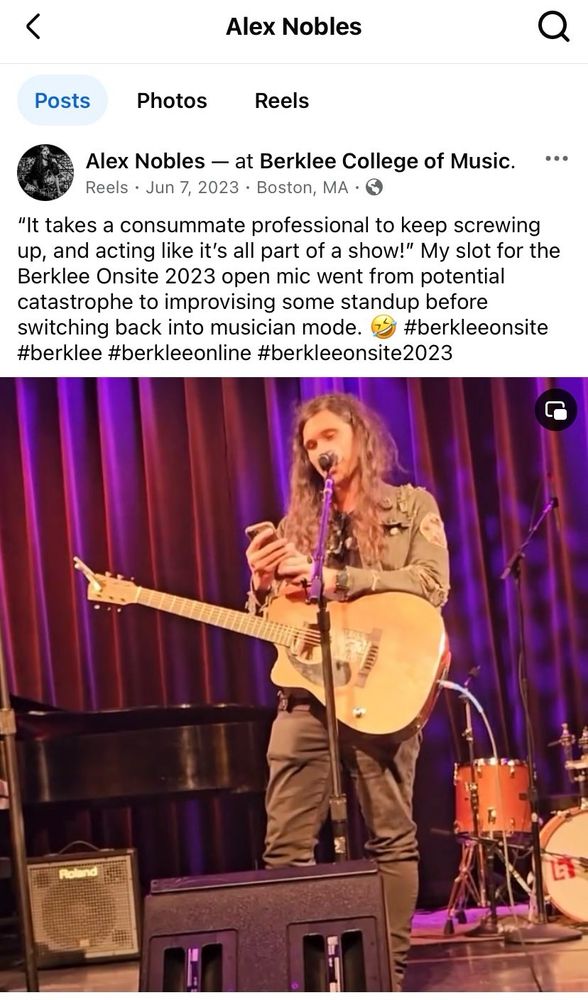Tap the #berklee hashtag

(x=60, y=353)
